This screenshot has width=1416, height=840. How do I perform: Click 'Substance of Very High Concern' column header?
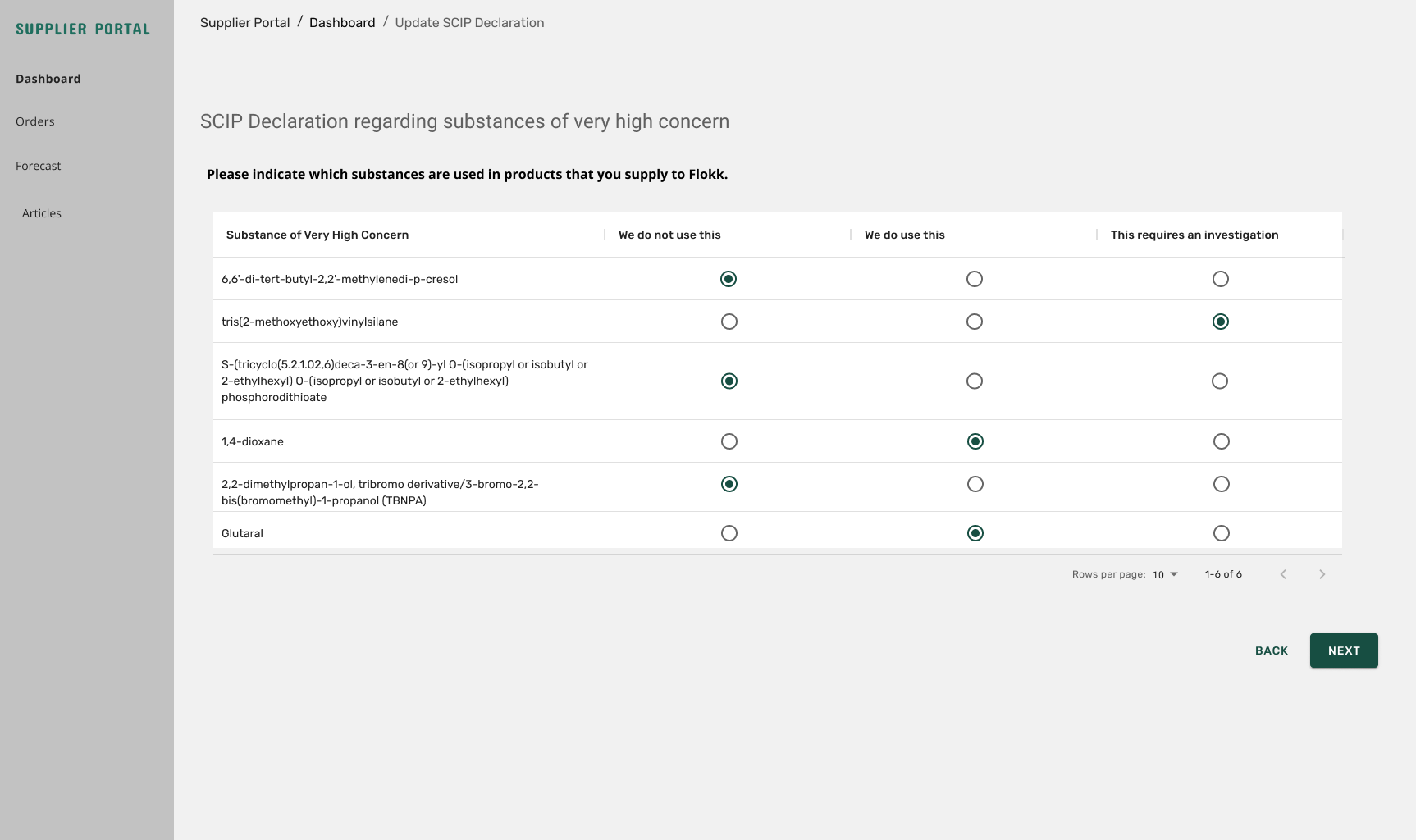[317, 235]
